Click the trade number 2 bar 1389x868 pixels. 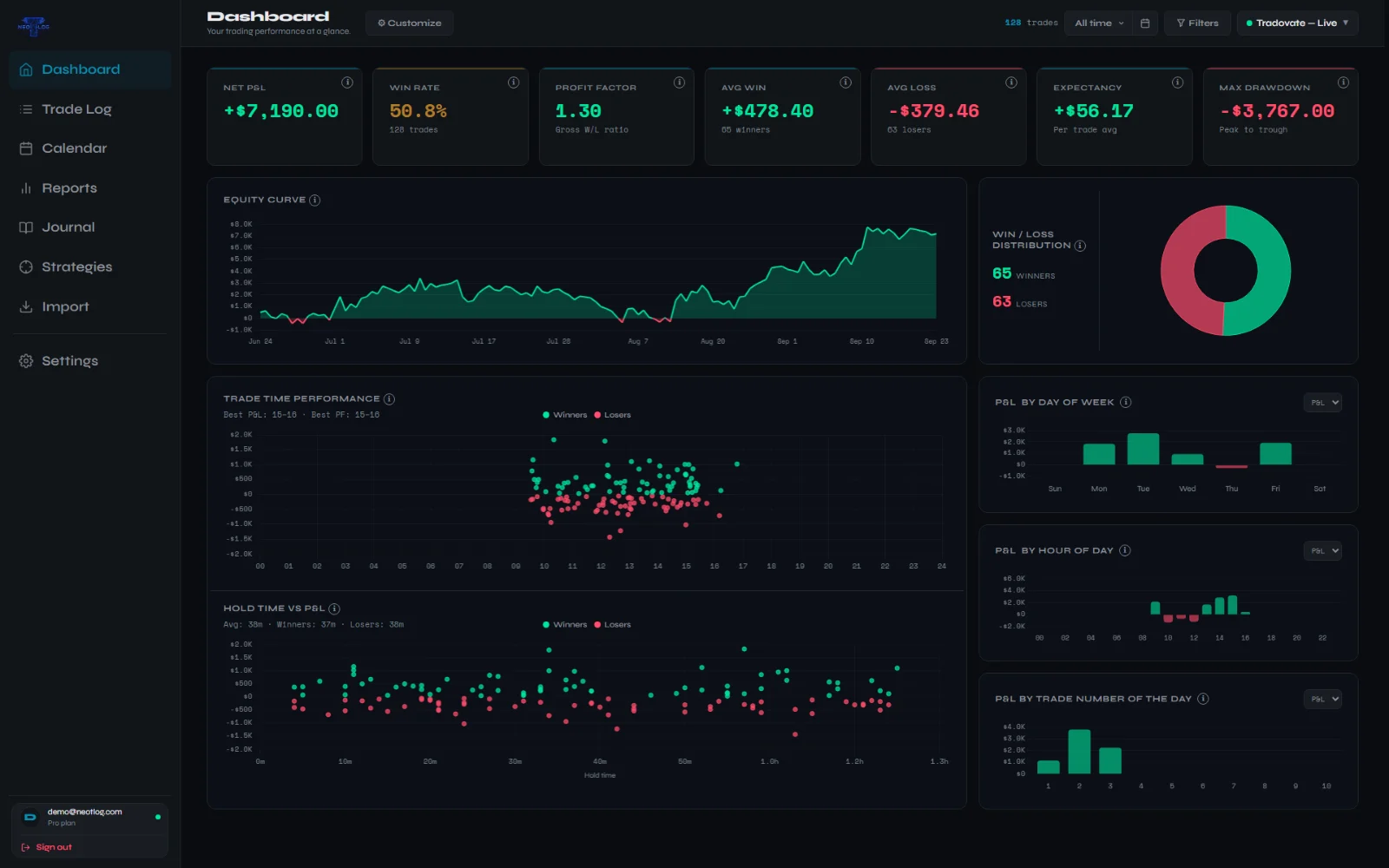coord(1079,752)
